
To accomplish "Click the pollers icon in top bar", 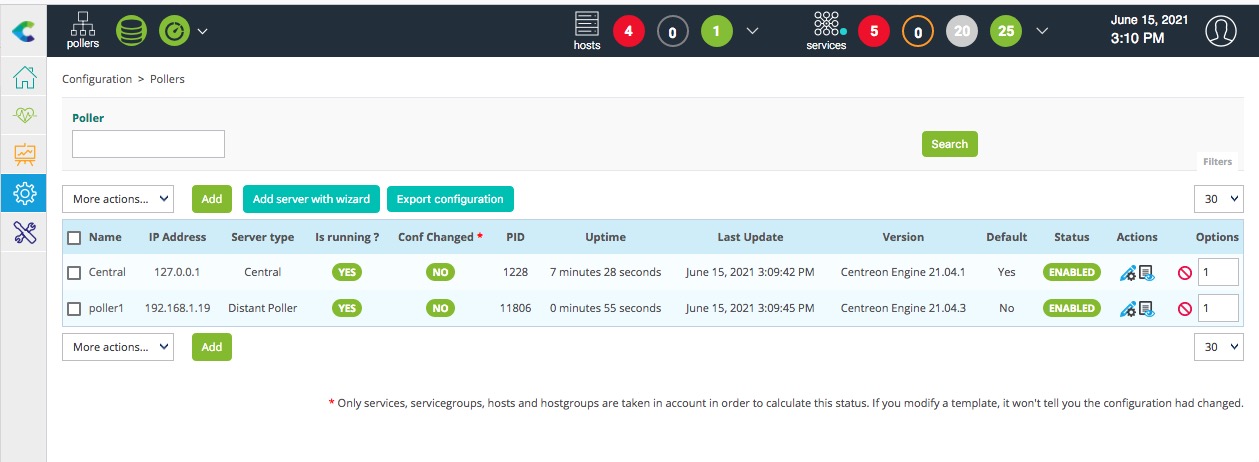I will click(x=83, y=30).
